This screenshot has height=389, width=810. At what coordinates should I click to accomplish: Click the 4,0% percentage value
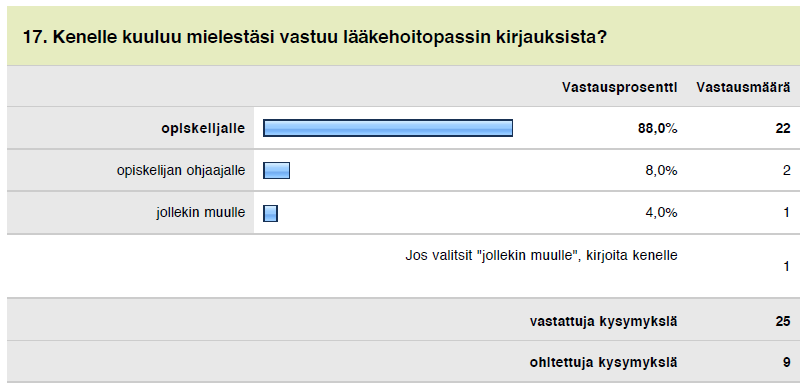click(x=661, y=213)
